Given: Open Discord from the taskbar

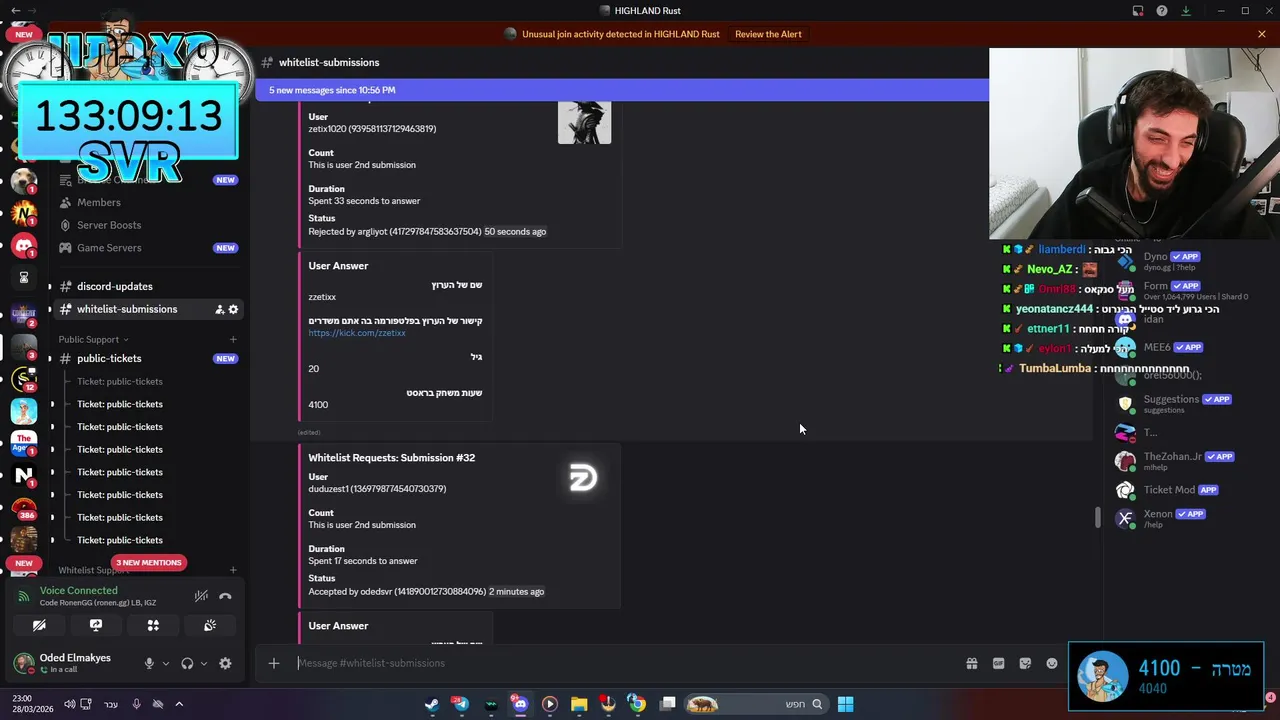Looking at the screenshot, I should [x=520, y=704].
